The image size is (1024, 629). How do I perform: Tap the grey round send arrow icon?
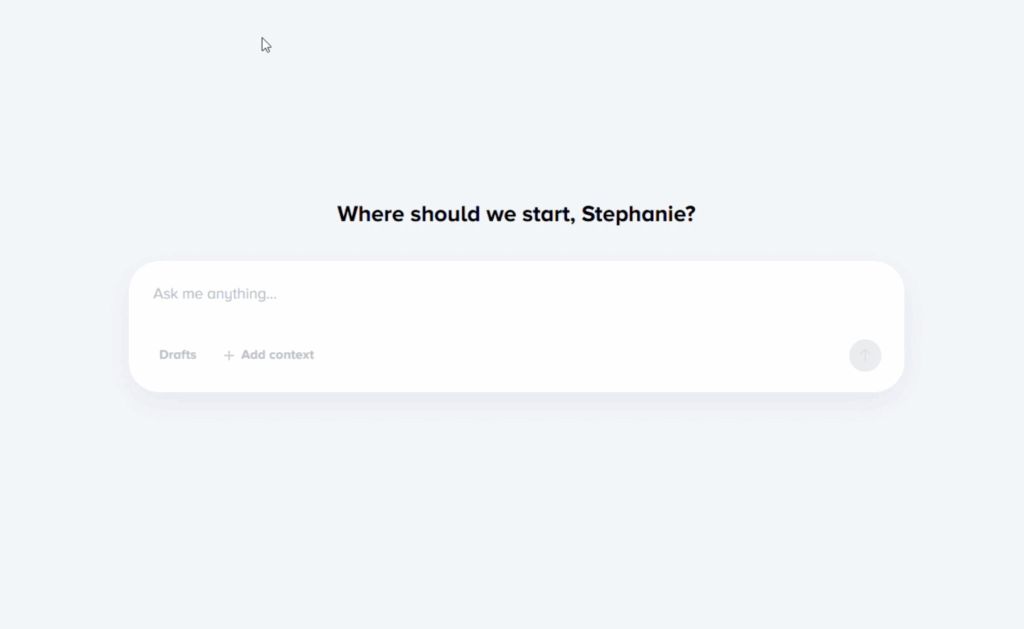[x=865, y=355]
